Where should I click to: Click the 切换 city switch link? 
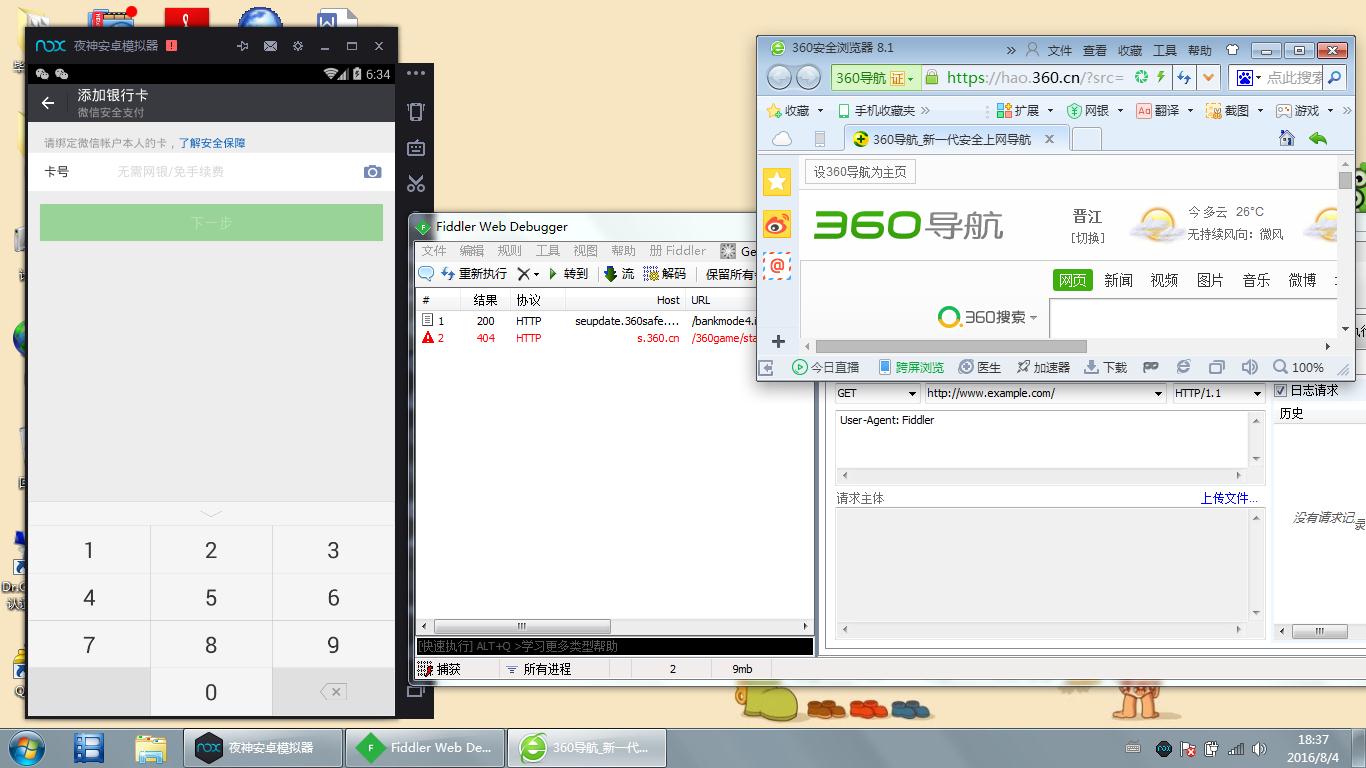tap(1087, 238)
